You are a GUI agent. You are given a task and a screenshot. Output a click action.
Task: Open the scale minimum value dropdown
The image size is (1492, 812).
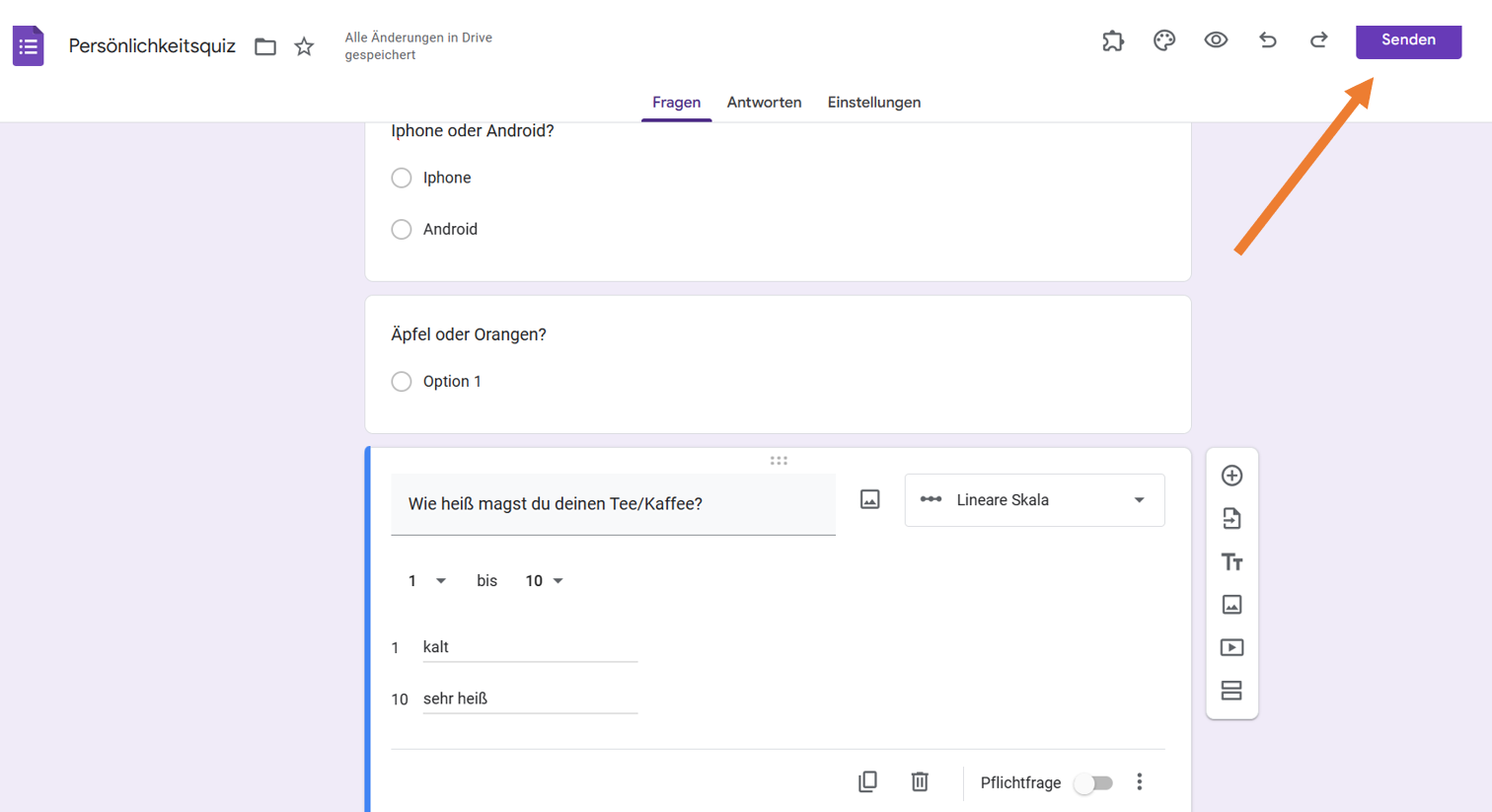click(427, 581)
